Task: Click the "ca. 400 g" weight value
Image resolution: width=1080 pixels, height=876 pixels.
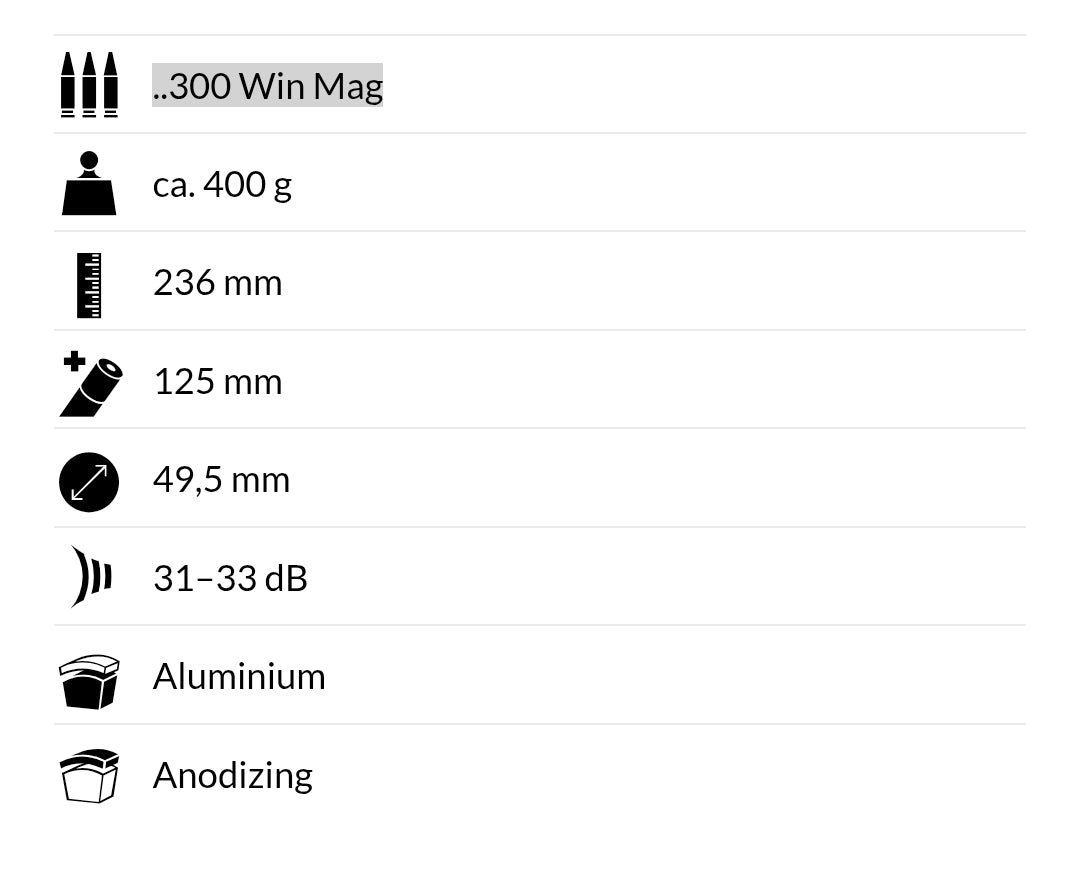Action: tap(222, 184)
